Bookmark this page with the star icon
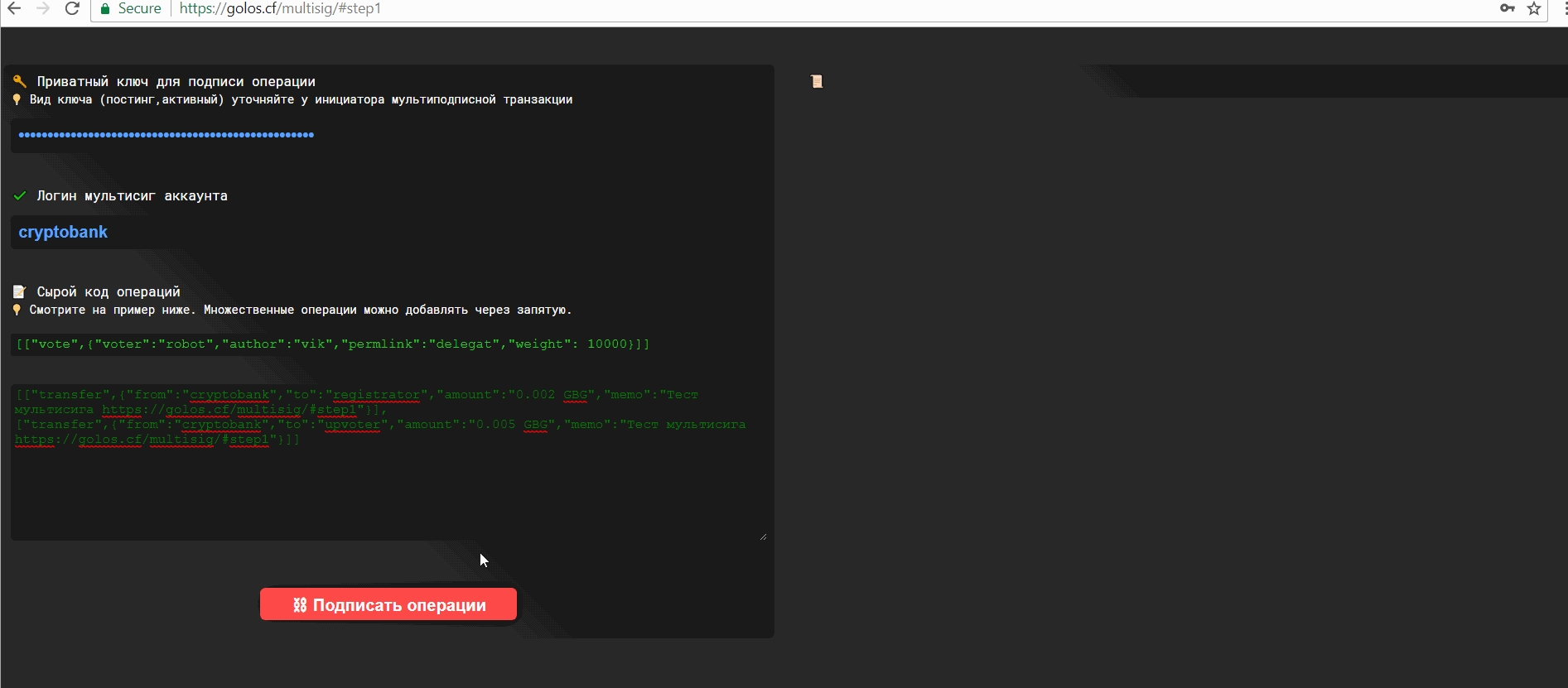 click(x=1534, y=9)
